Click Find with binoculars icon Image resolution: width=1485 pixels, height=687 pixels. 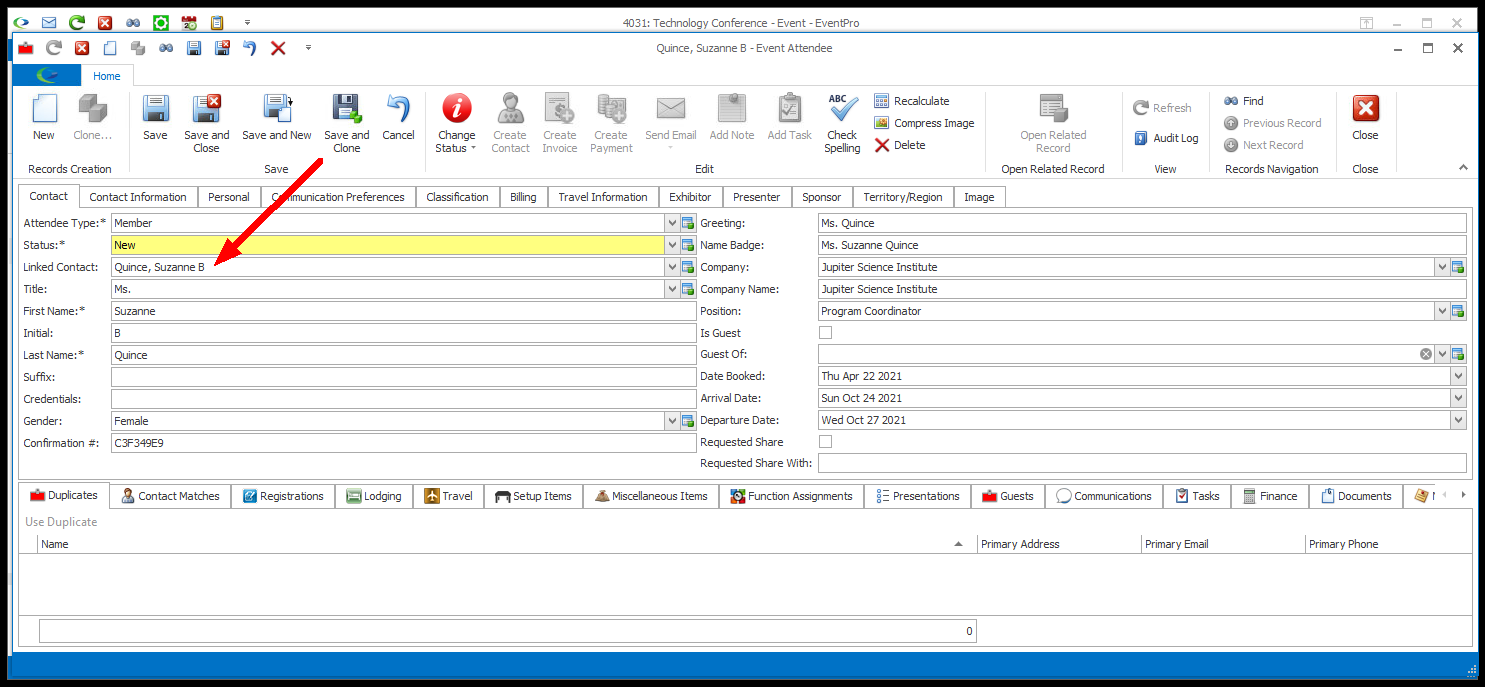(1244, 101)
